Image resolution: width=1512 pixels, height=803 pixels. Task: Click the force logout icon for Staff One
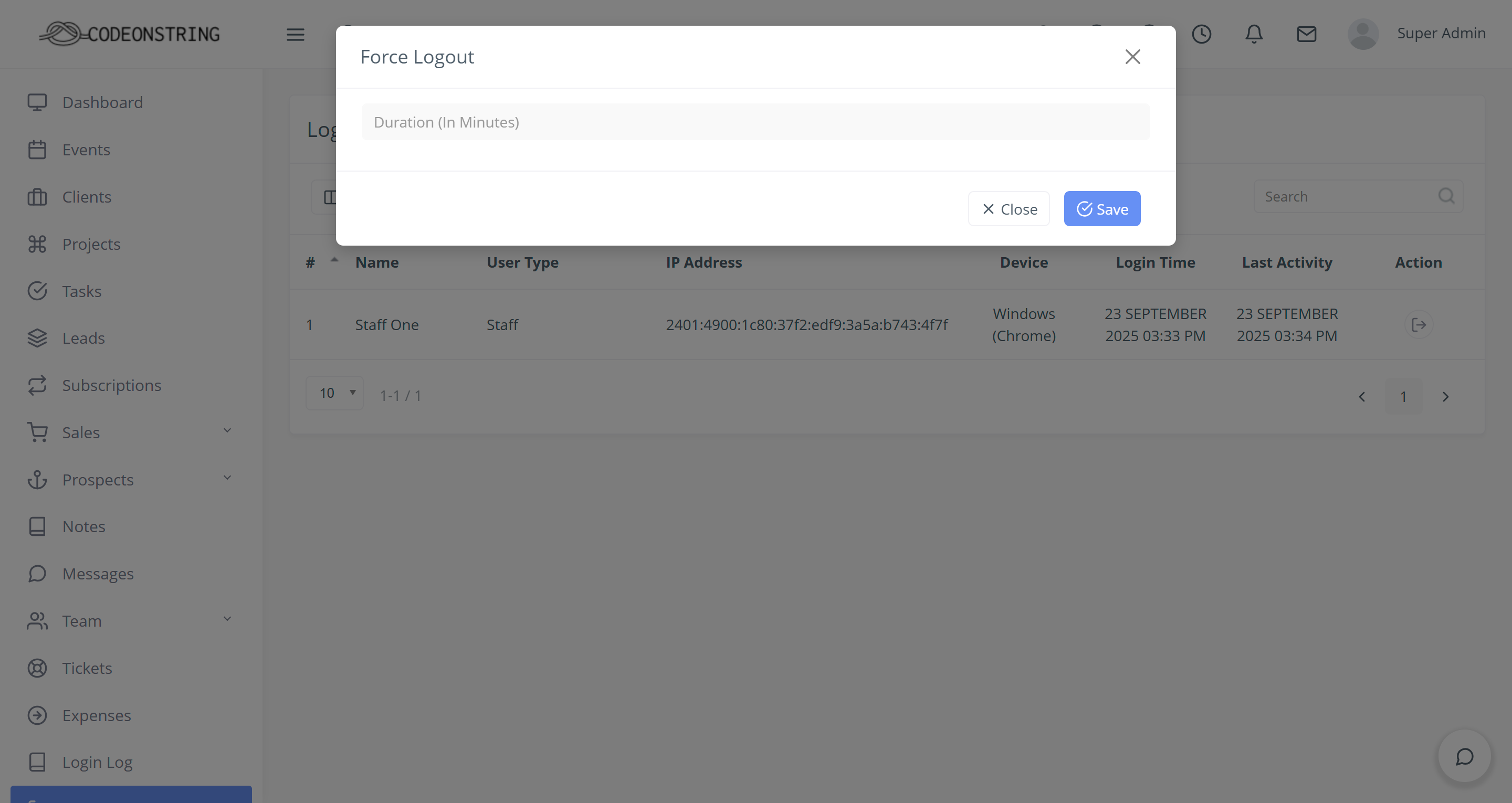(1418, 324)
